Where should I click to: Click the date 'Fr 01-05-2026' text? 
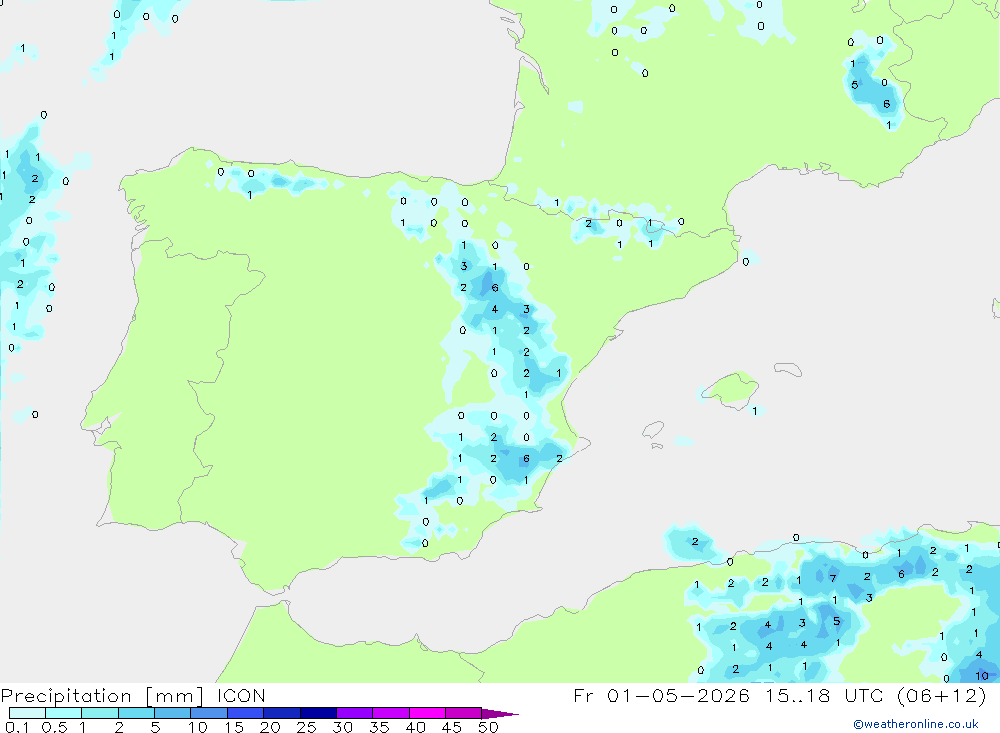click(x=661, y=695)
